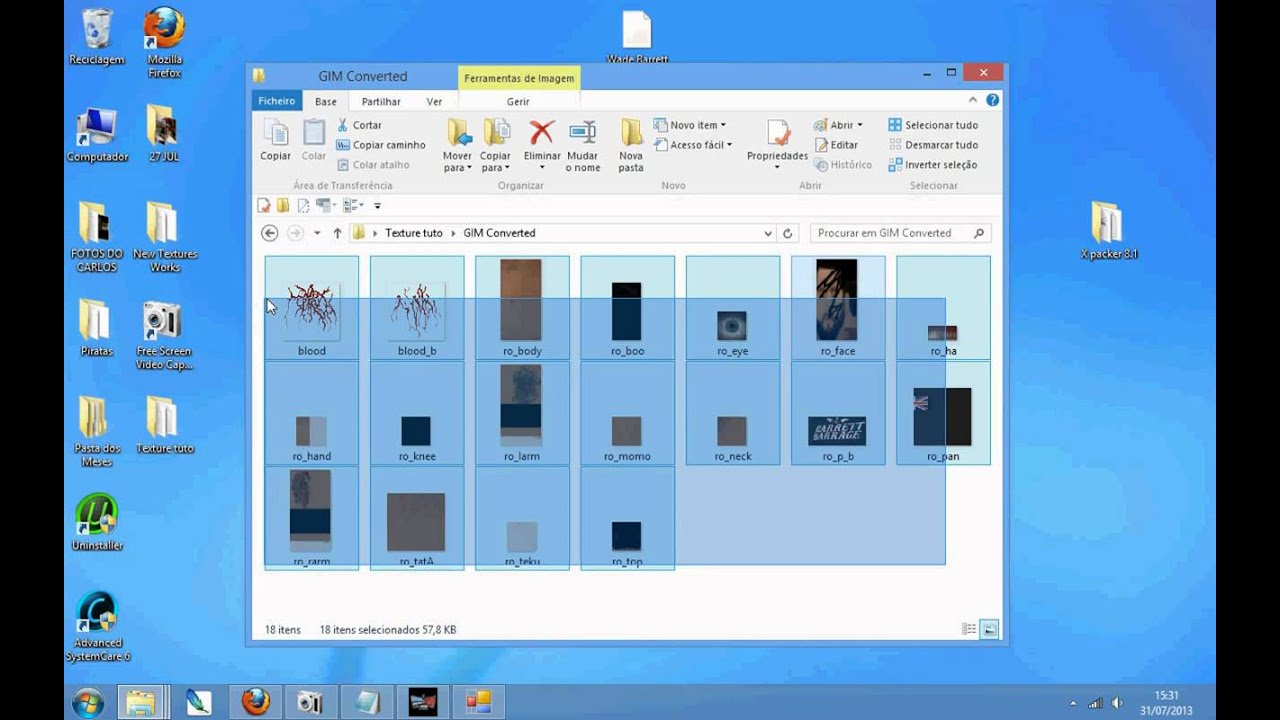Switch to the Partilhar tab

[381, 101]
